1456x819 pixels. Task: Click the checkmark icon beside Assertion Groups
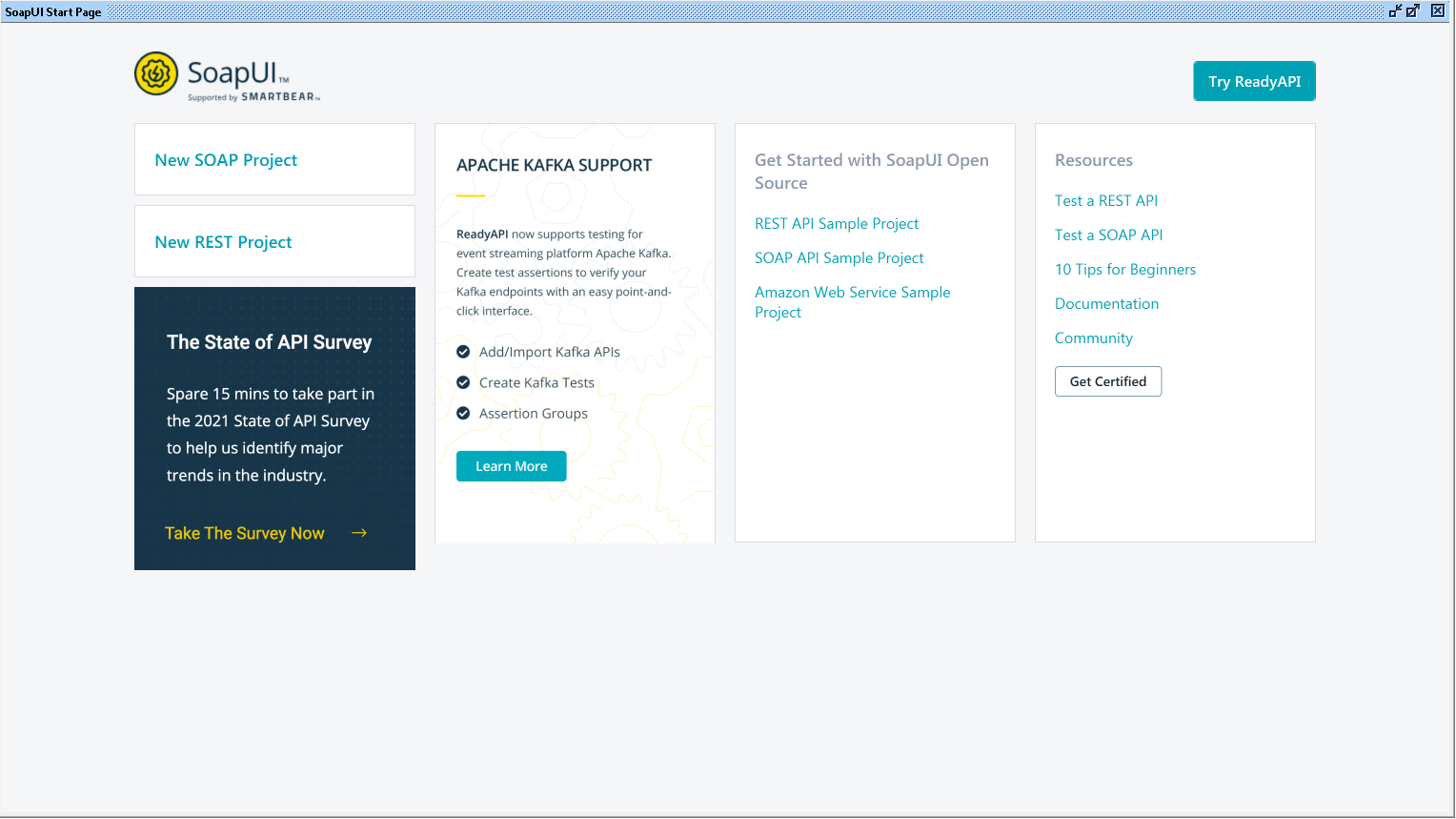click(x=463, y=413)
